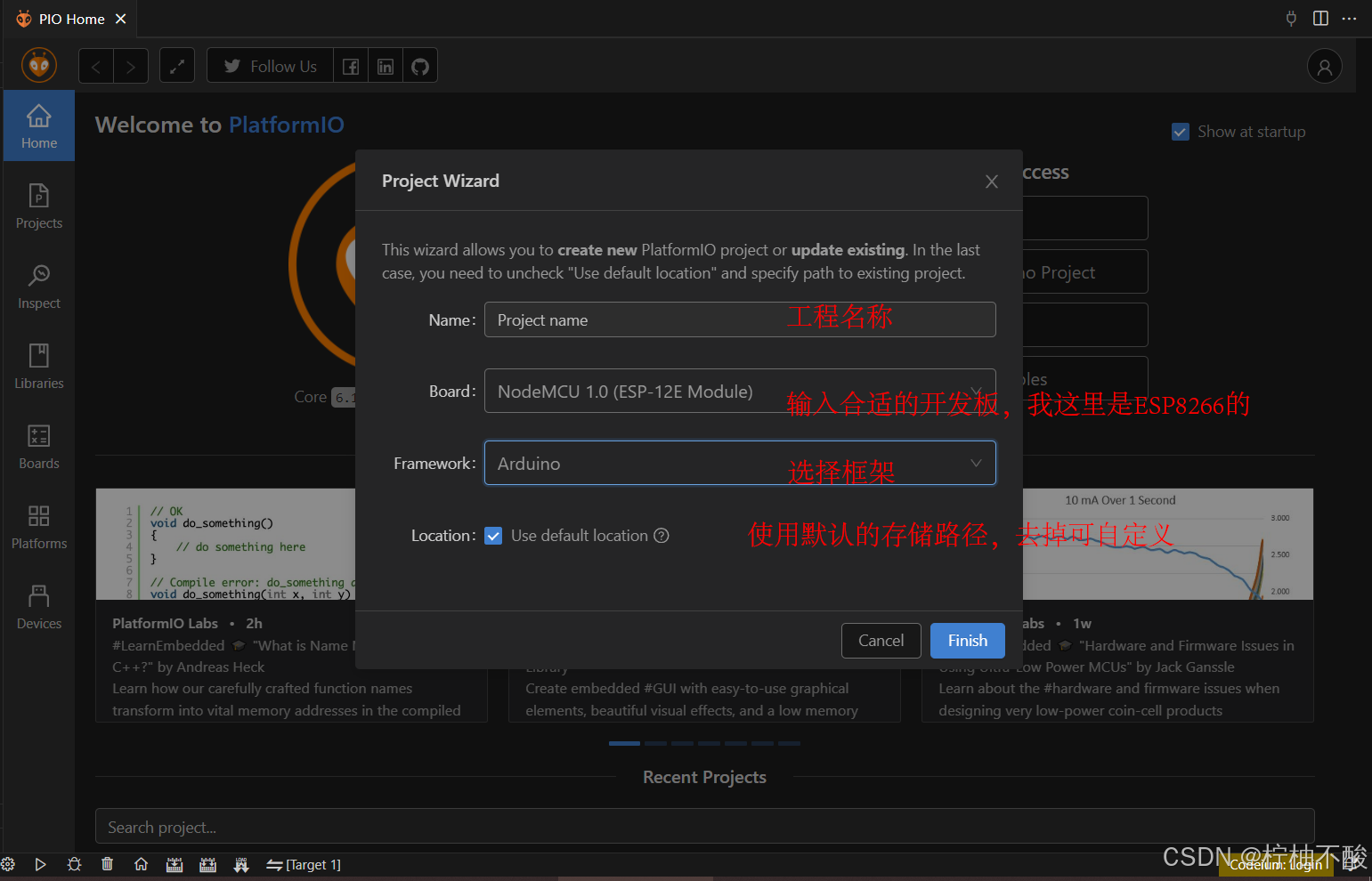Screen dimensions: 1372x881
Task: Click the 'PlatformIO Labs' news author text
Action: (166, 623)
